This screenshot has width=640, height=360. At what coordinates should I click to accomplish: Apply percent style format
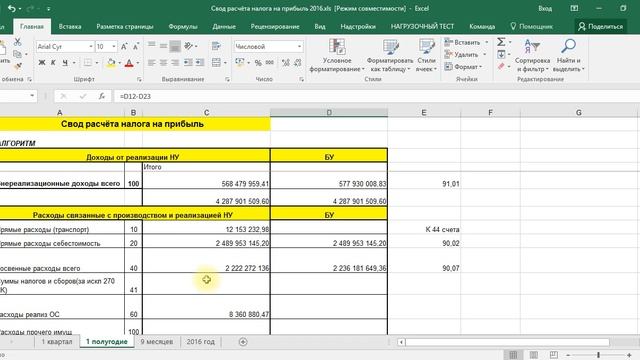(258, 63)
